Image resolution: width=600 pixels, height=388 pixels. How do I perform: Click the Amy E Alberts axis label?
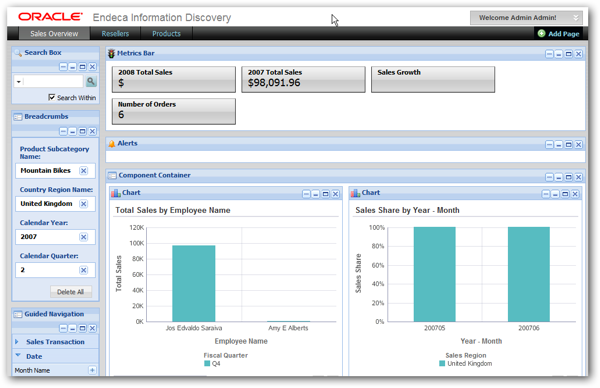pyautogui.click(x=288, y=328)
